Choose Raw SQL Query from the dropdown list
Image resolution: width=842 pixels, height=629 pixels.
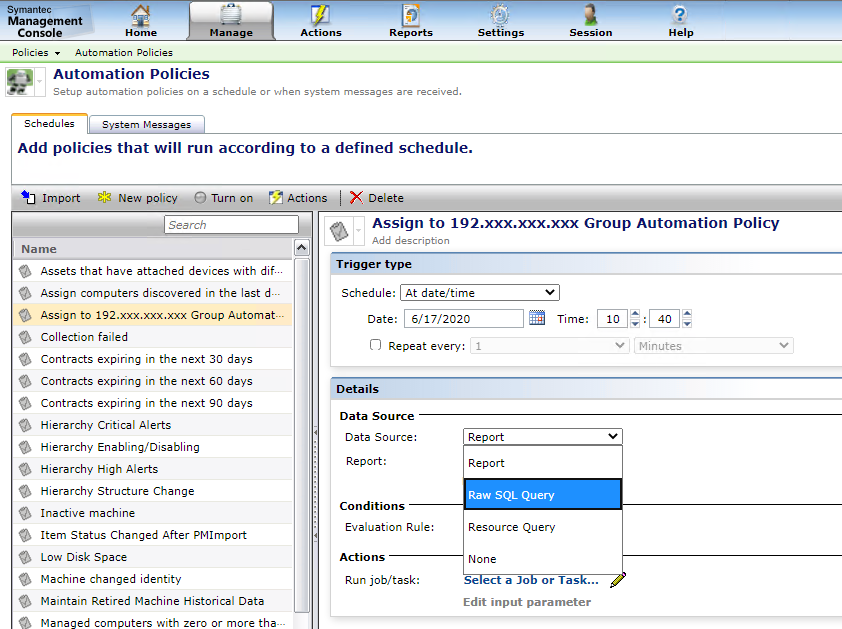(x=542, y=495)
